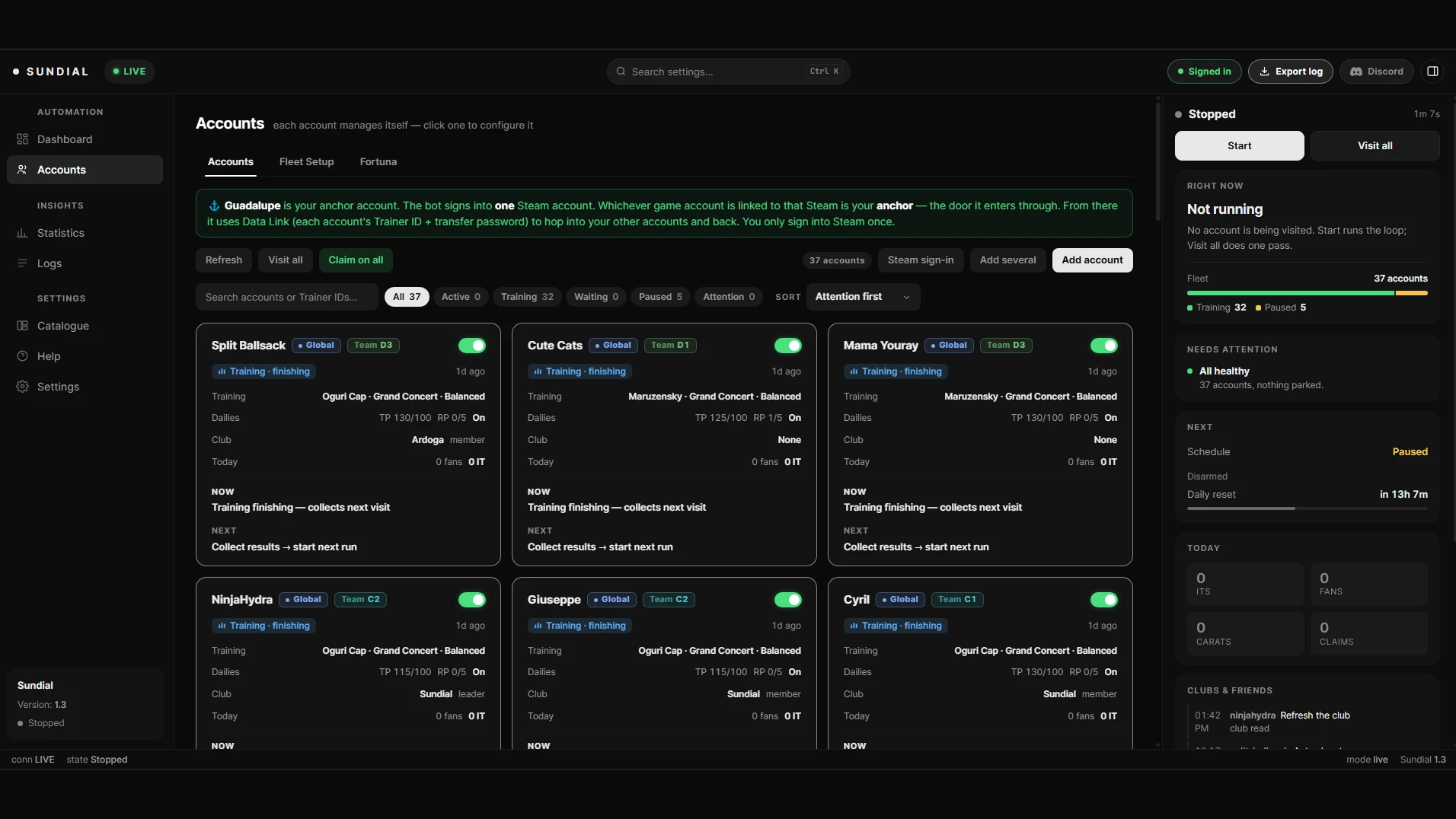Toggle the Cyril account switch
The width and height of the screenshot is (1456, 819).
tap(1104, 600)
